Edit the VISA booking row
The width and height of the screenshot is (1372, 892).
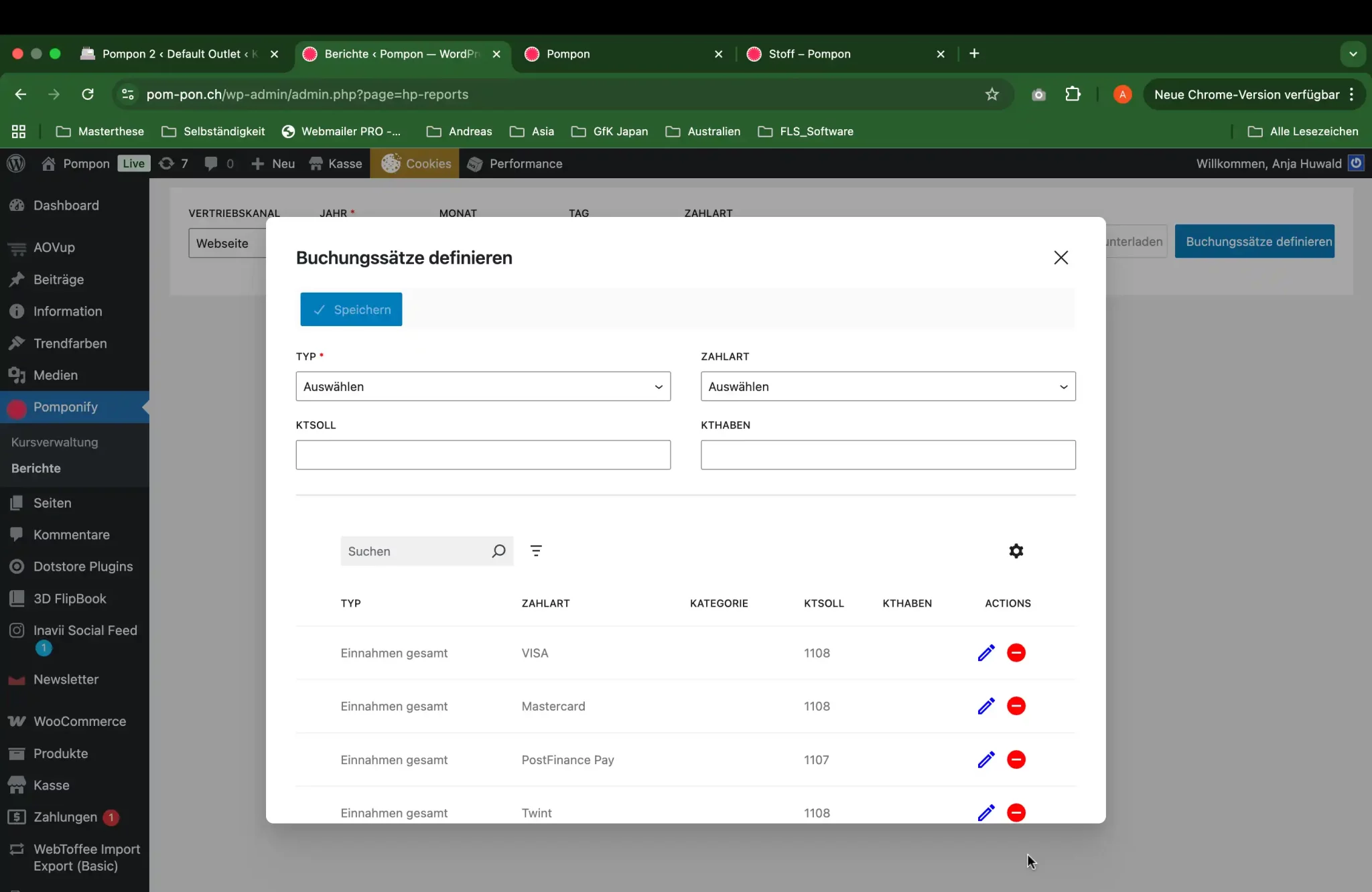[985, 653]
